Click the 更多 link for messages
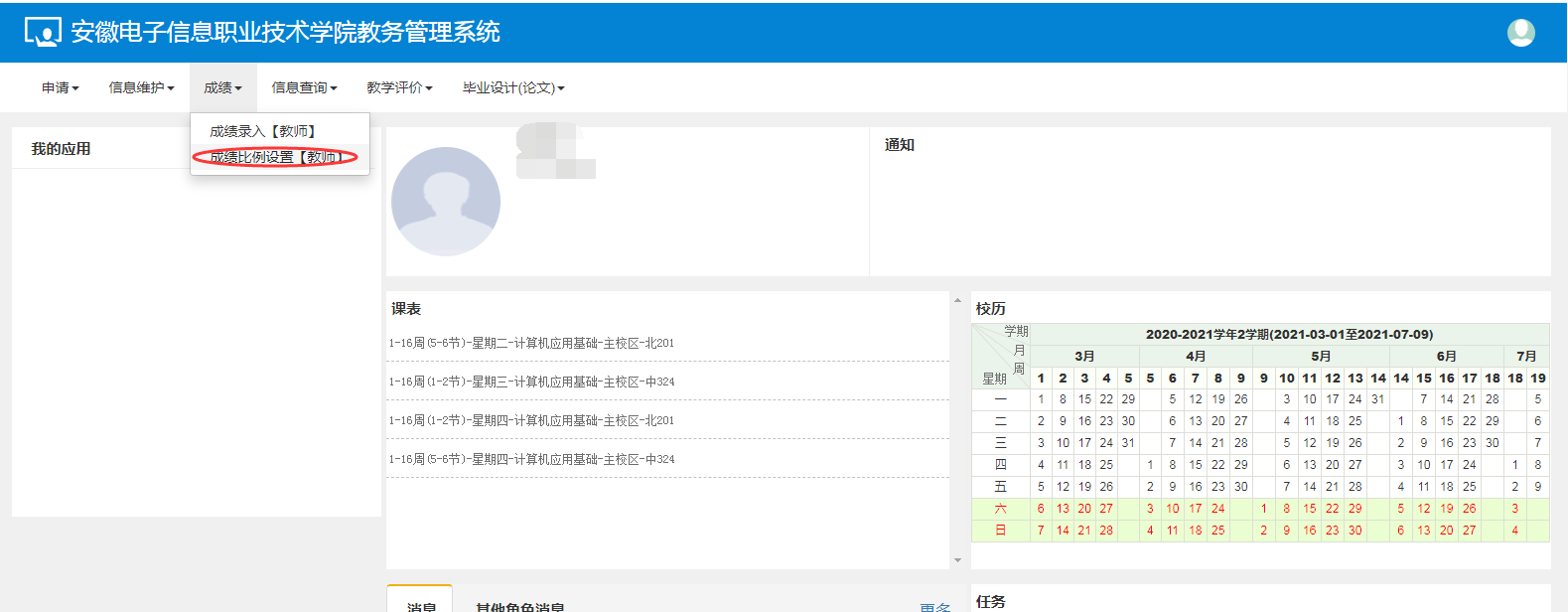 (934, 606)
